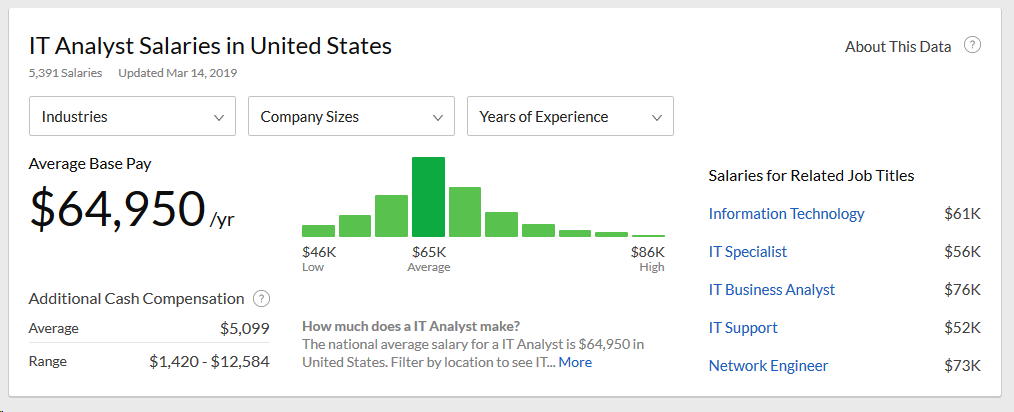Image resolution: width=1014 pixels, height=412 pixels.
Task: Expand the Company Sizes dropdown
Action: click(x=351, y=116)
